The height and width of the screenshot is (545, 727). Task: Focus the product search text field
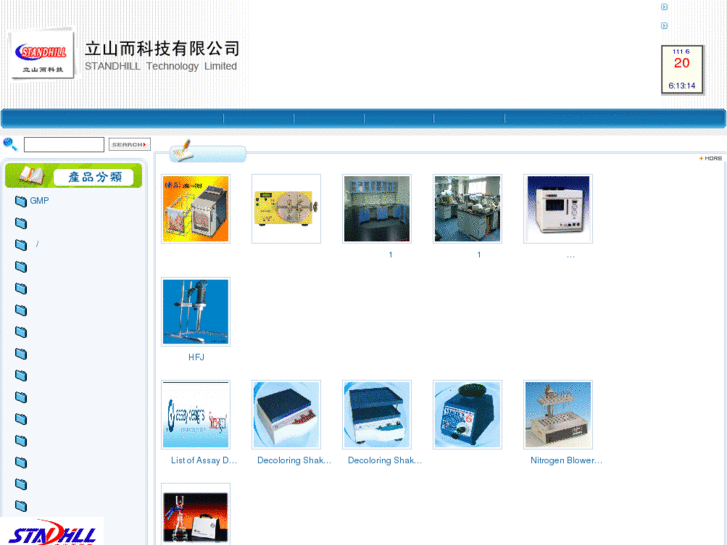[64, 144]
